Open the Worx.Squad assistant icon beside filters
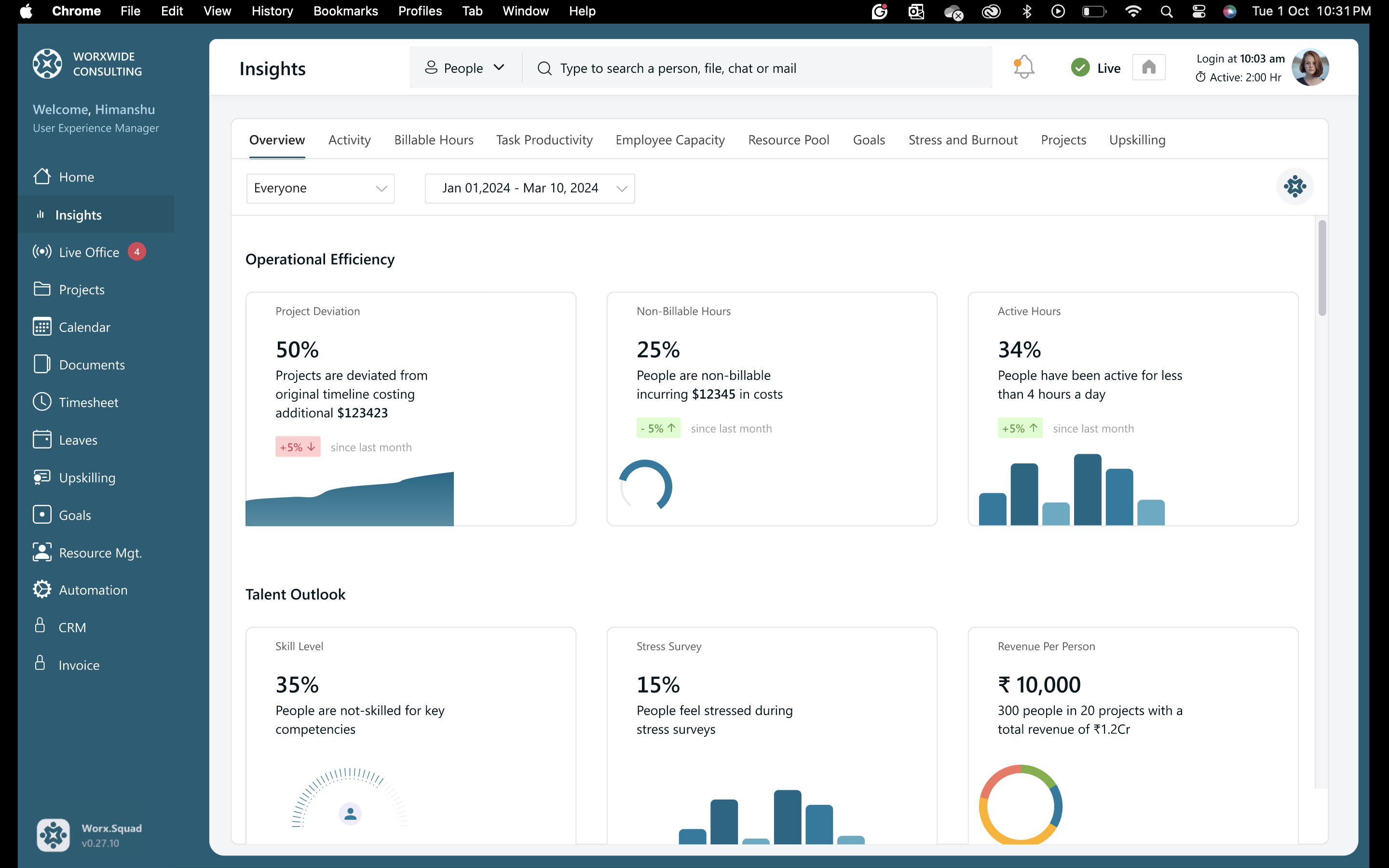1389x868 pixels. tap(1295, 187)
